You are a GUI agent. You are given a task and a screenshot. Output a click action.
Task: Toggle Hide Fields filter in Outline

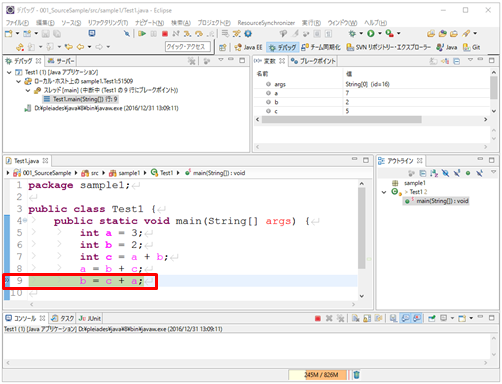pos(445,173)
